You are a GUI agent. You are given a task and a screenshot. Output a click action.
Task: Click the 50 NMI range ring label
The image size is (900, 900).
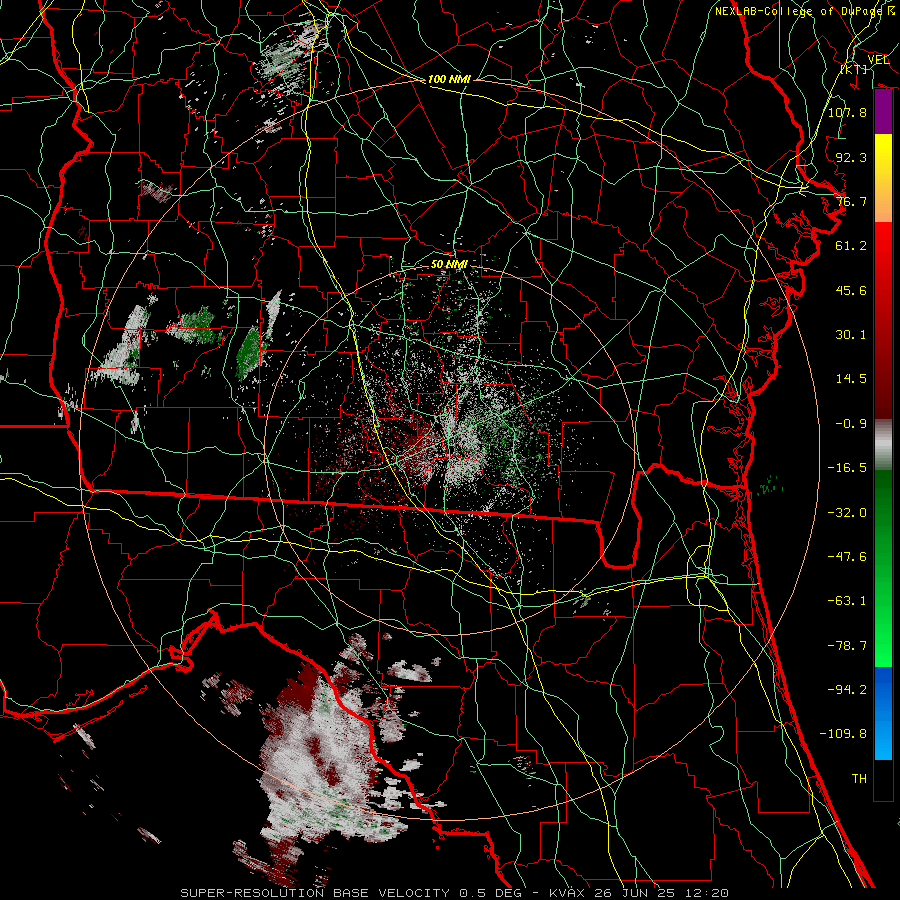(x=449, y=264)
